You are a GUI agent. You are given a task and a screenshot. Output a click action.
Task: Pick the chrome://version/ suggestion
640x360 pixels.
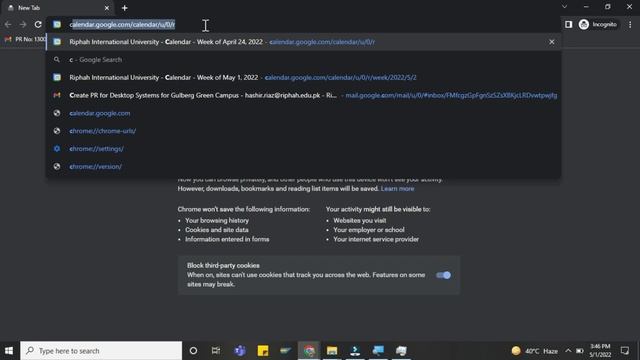[x=304, y=167]
